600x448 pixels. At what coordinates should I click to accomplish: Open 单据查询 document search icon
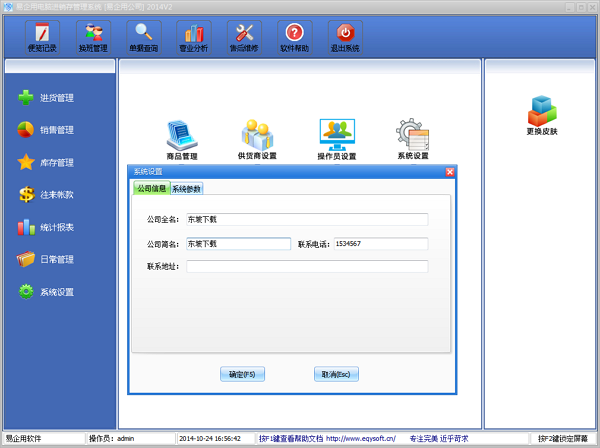pyautogui.click(x=143, y=37)
